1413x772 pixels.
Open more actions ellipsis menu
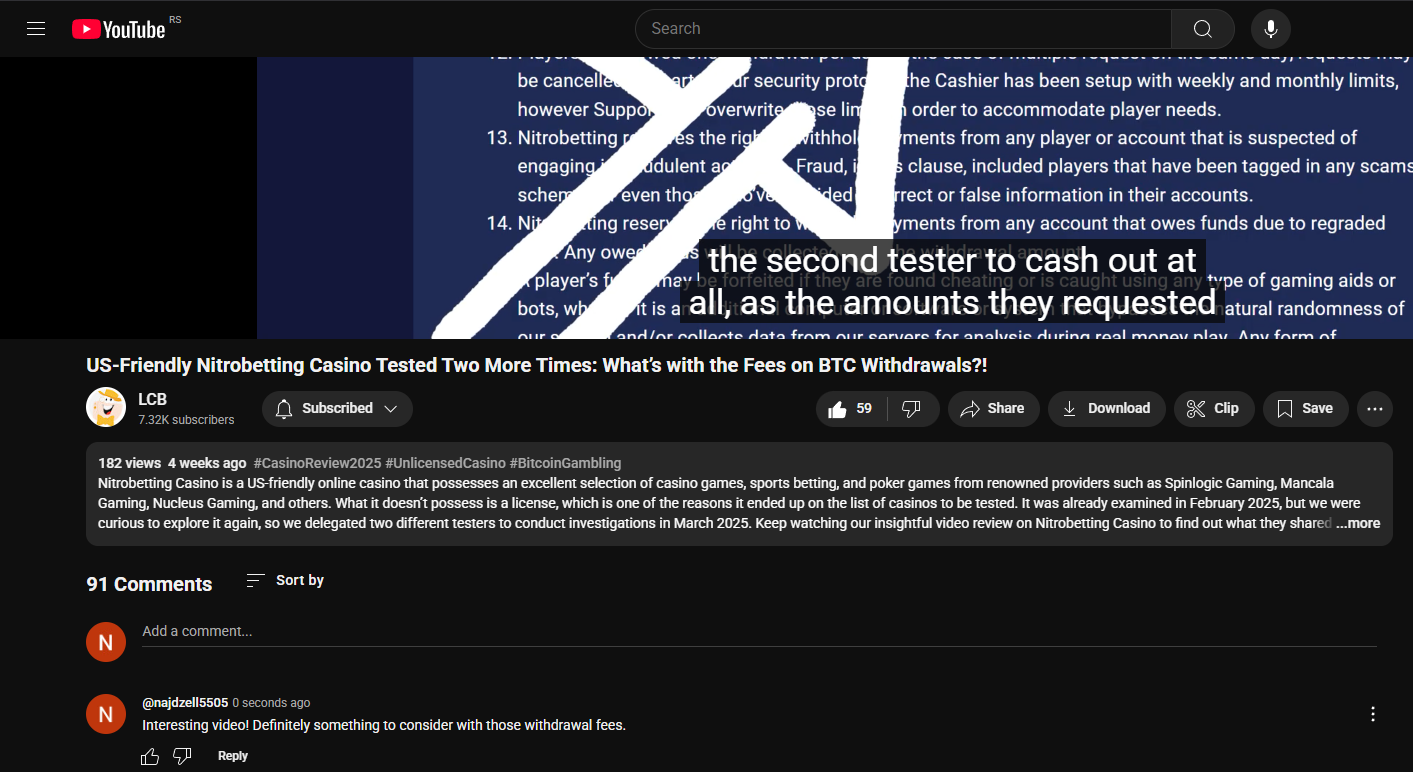[x=1375, y=408]
